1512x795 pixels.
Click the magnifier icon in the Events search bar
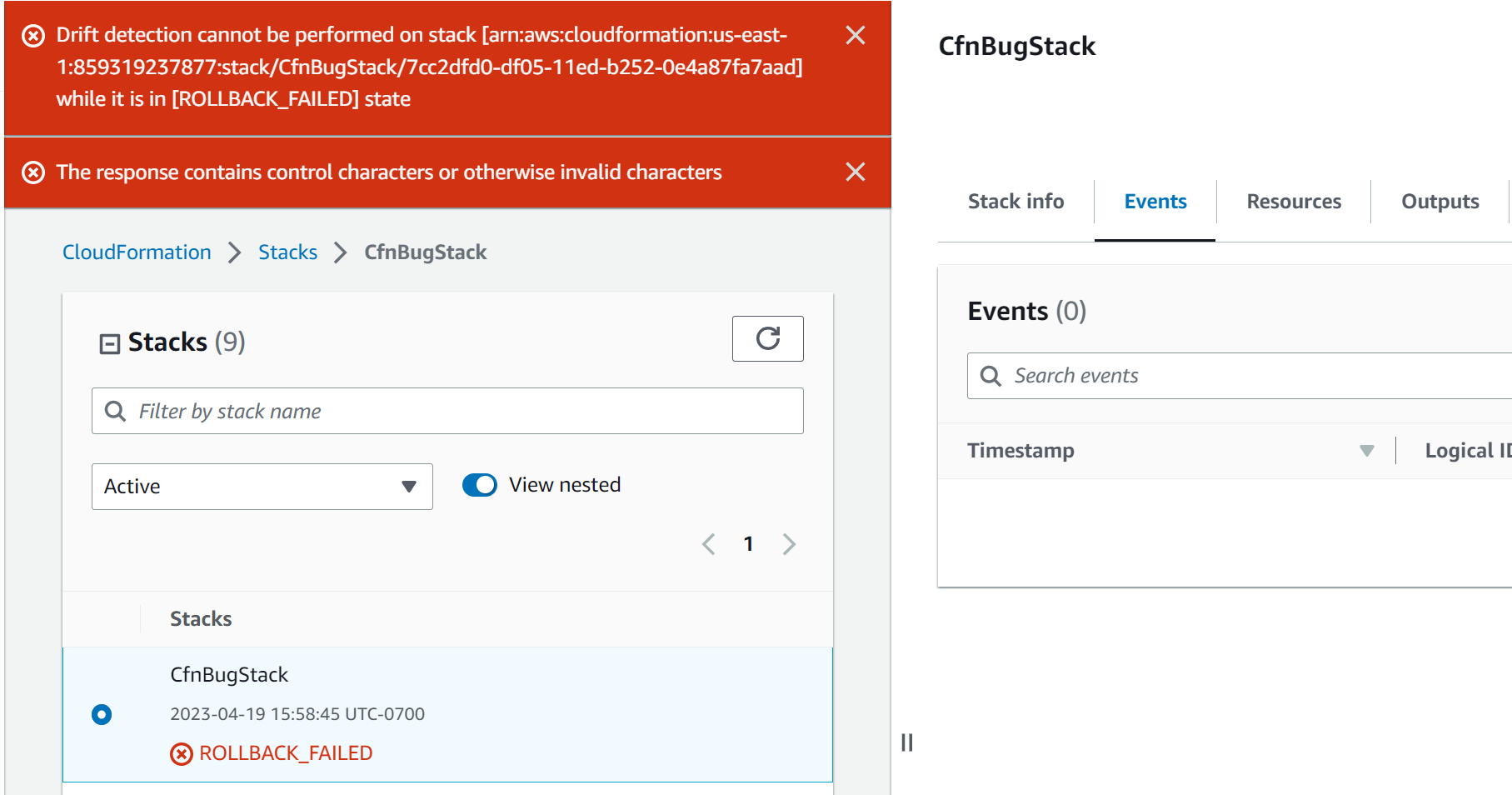click(991, 376)
